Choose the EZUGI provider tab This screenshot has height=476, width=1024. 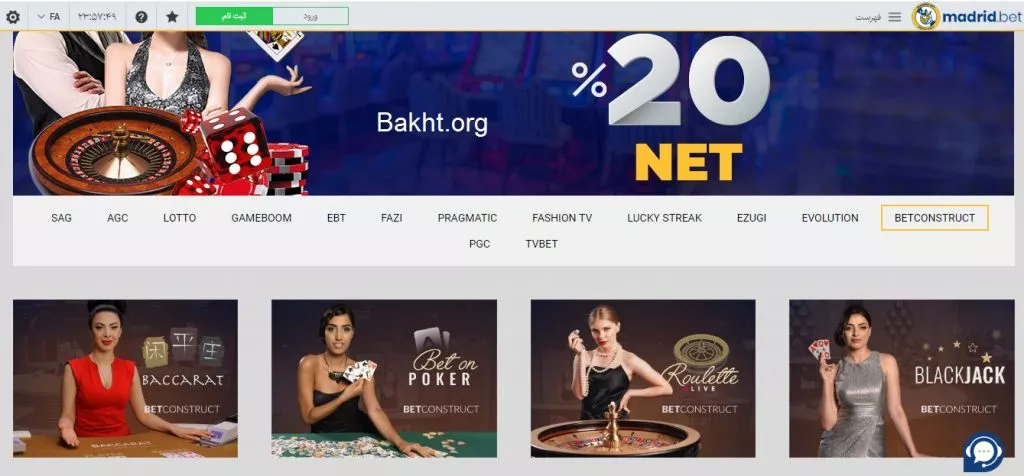tap(752, 218)
